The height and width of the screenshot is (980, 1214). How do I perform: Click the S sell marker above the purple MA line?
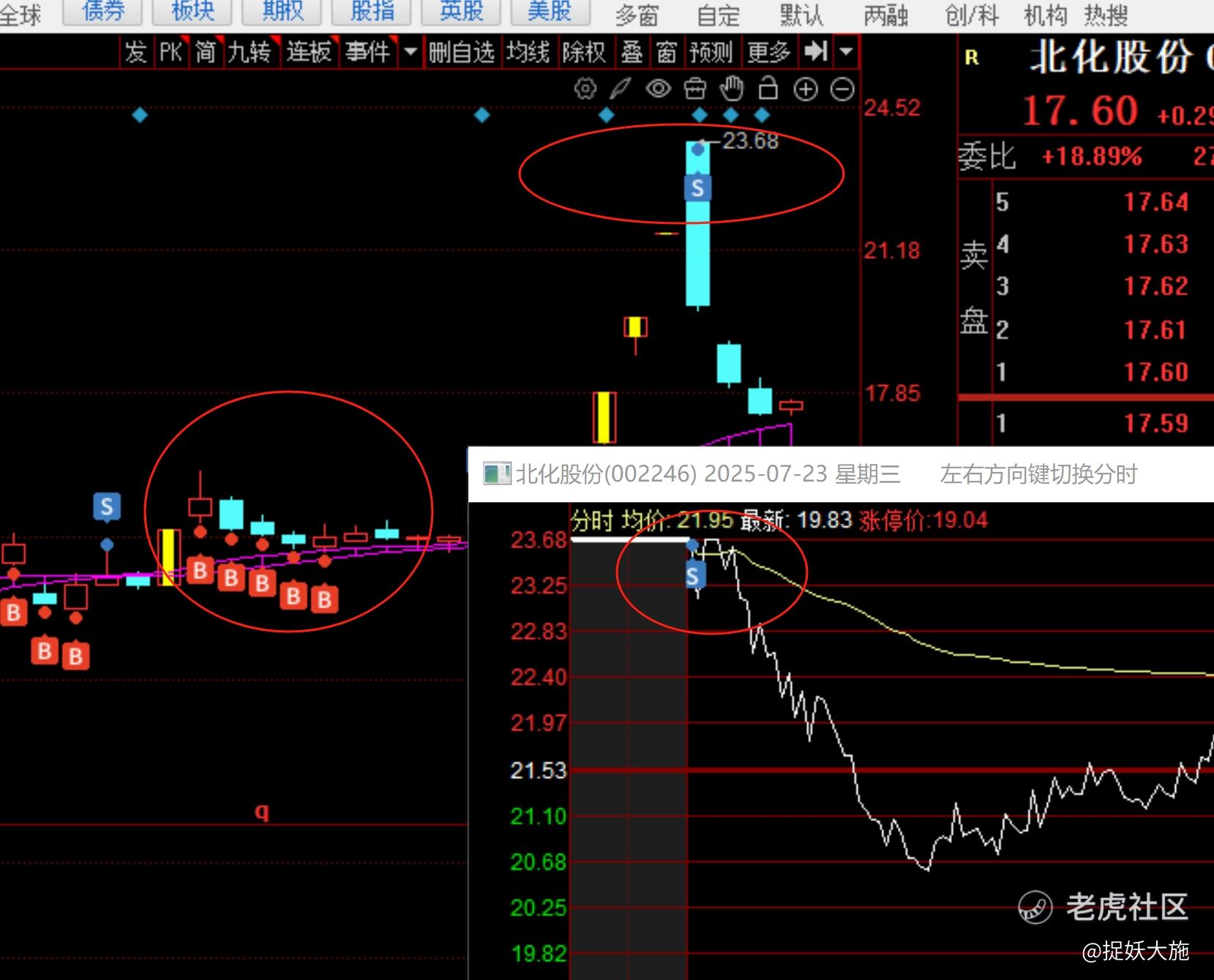pyautogui.click(x=107, y=506)
